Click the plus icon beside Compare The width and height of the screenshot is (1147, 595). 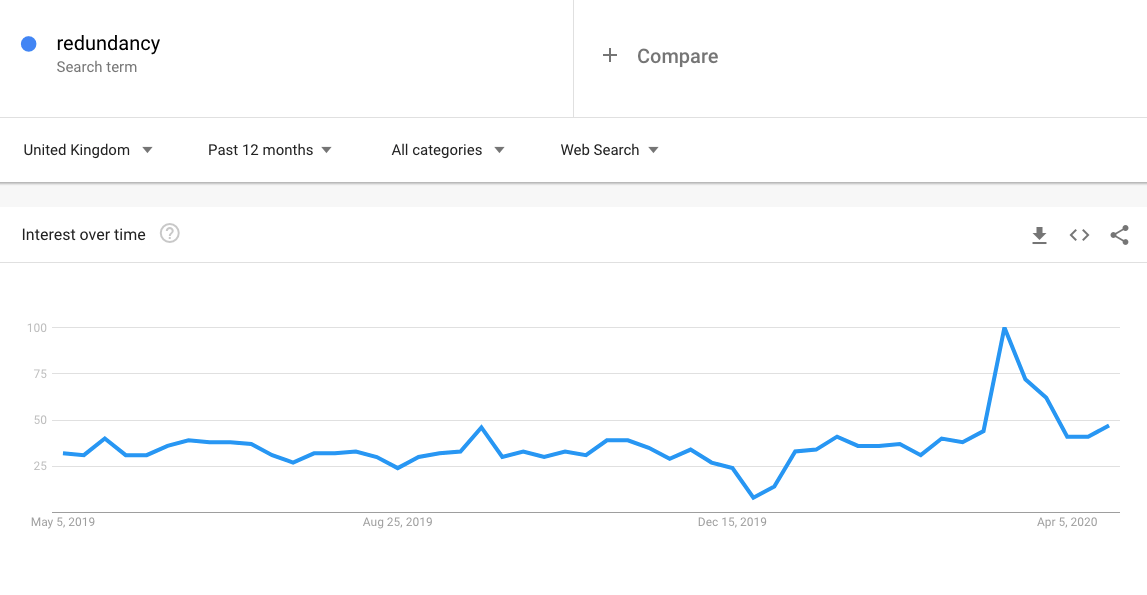point(610,56)
